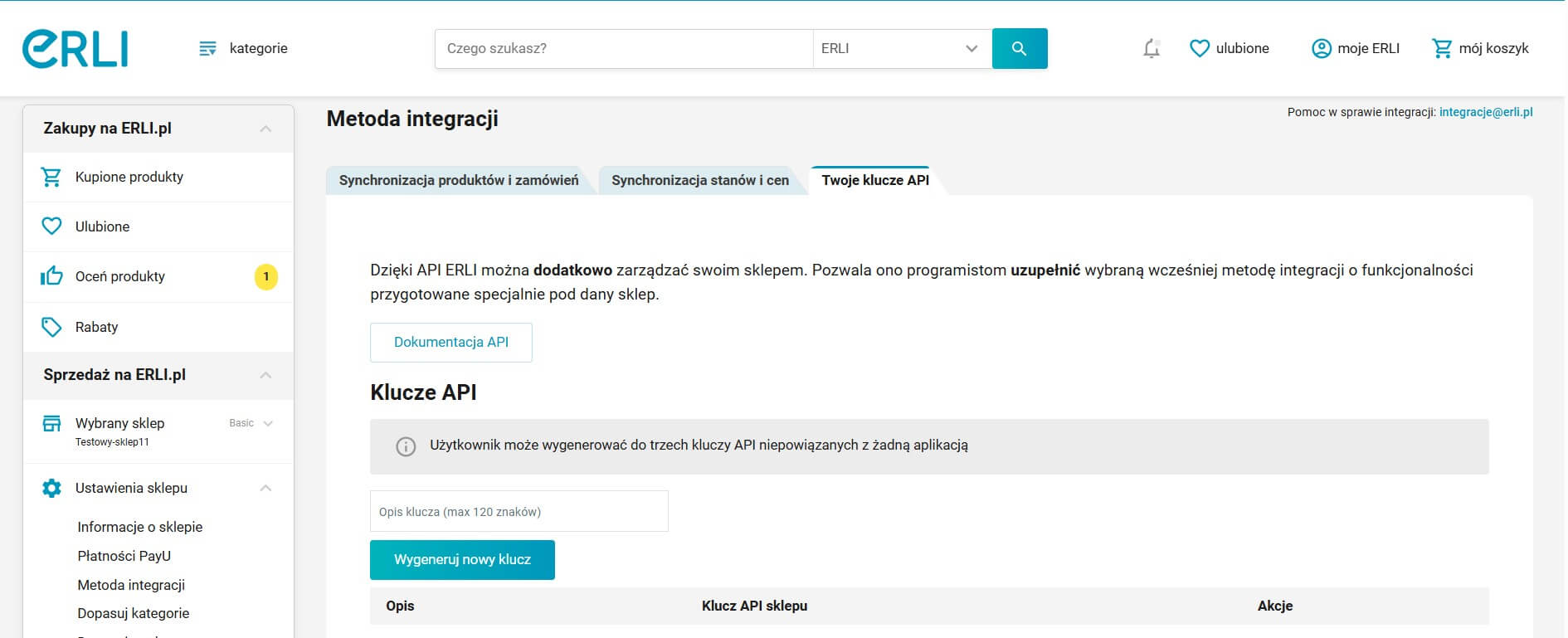Open Dokumentacja API button

pyautogui.click(x=451, y=343)
